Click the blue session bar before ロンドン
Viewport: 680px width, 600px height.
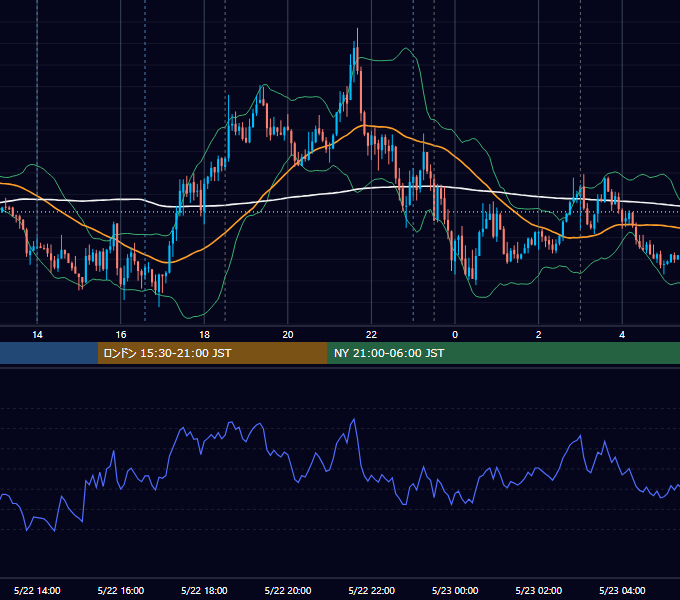[49, 353]
